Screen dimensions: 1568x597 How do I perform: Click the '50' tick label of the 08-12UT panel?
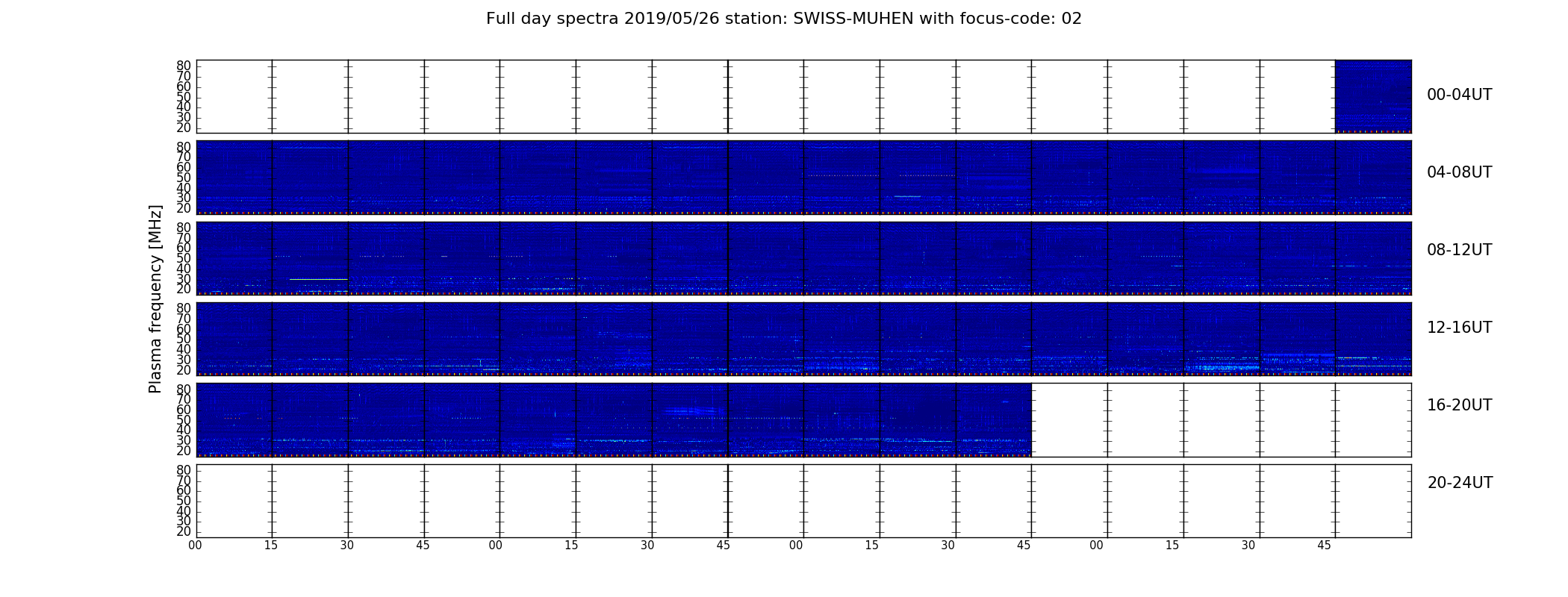coord(184,258)
